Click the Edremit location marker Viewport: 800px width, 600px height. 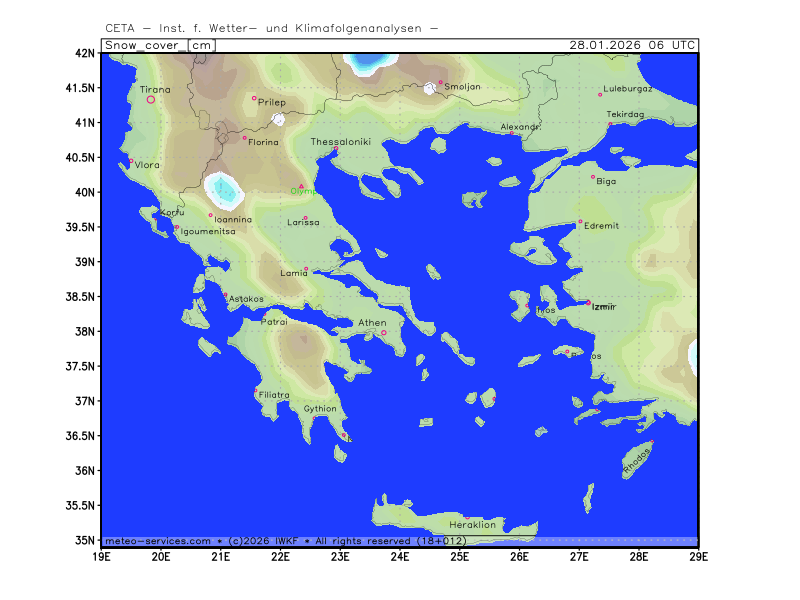pos(580,222)
